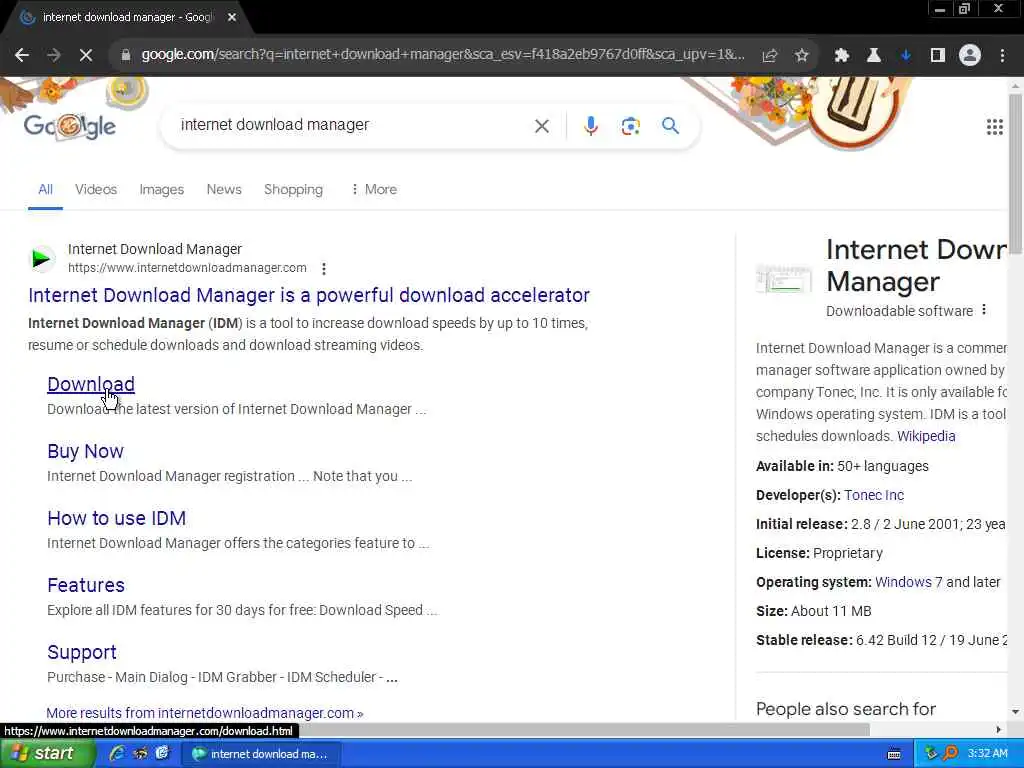Image resolution: width=1024 pixels, height=768 pixels.
Task: Switch to the Videos tab
Action: click(x=96, y=189)
